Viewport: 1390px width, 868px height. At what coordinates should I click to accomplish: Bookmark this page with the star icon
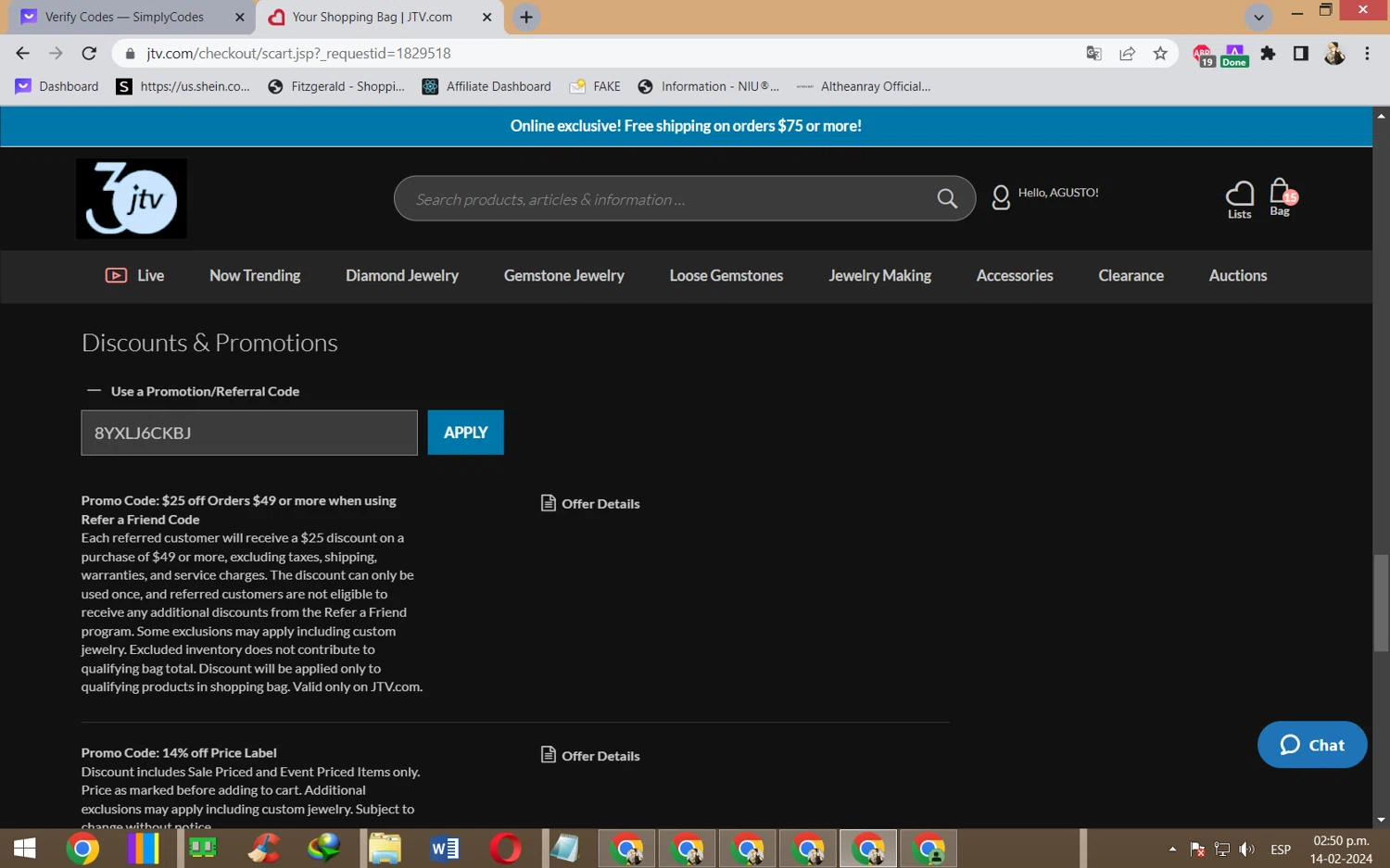[x=1160, y=54]
